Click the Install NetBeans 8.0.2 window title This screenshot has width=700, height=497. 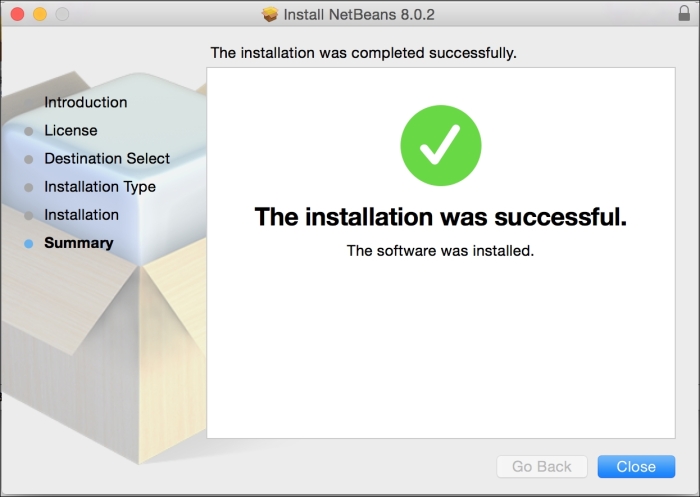(359, 14)
